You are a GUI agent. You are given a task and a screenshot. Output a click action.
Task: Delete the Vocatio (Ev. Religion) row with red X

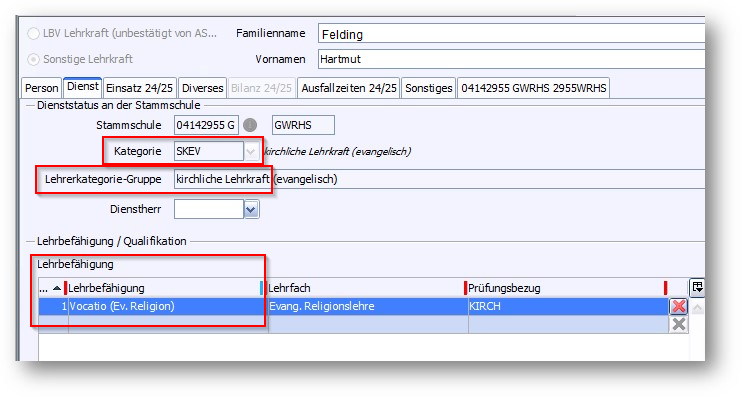tap(679, 306)
